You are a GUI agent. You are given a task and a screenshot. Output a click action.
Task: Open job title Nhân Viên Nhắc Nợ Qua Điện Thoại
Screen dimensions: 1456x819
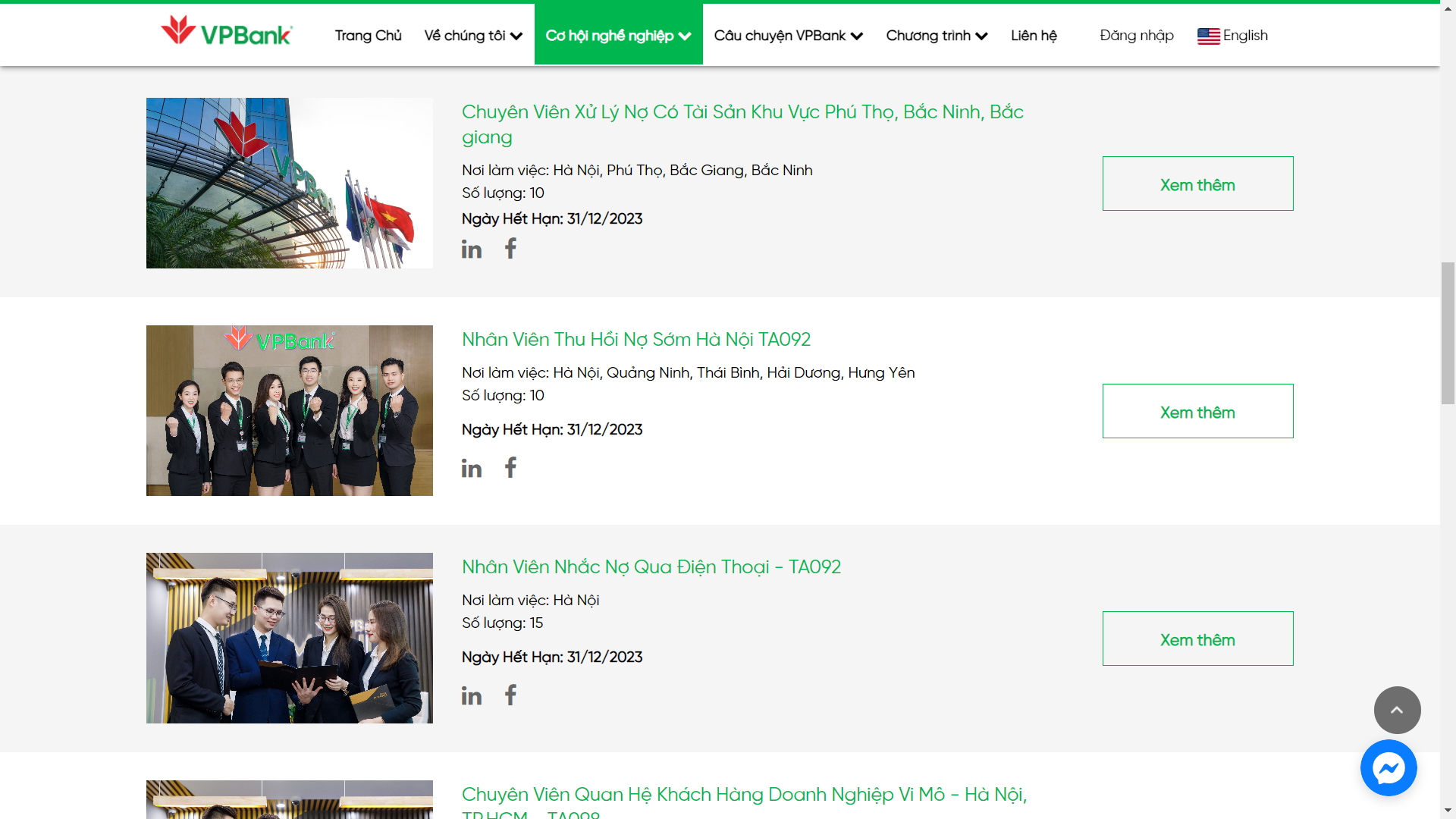pyautogui.click(x=651, y=566)
